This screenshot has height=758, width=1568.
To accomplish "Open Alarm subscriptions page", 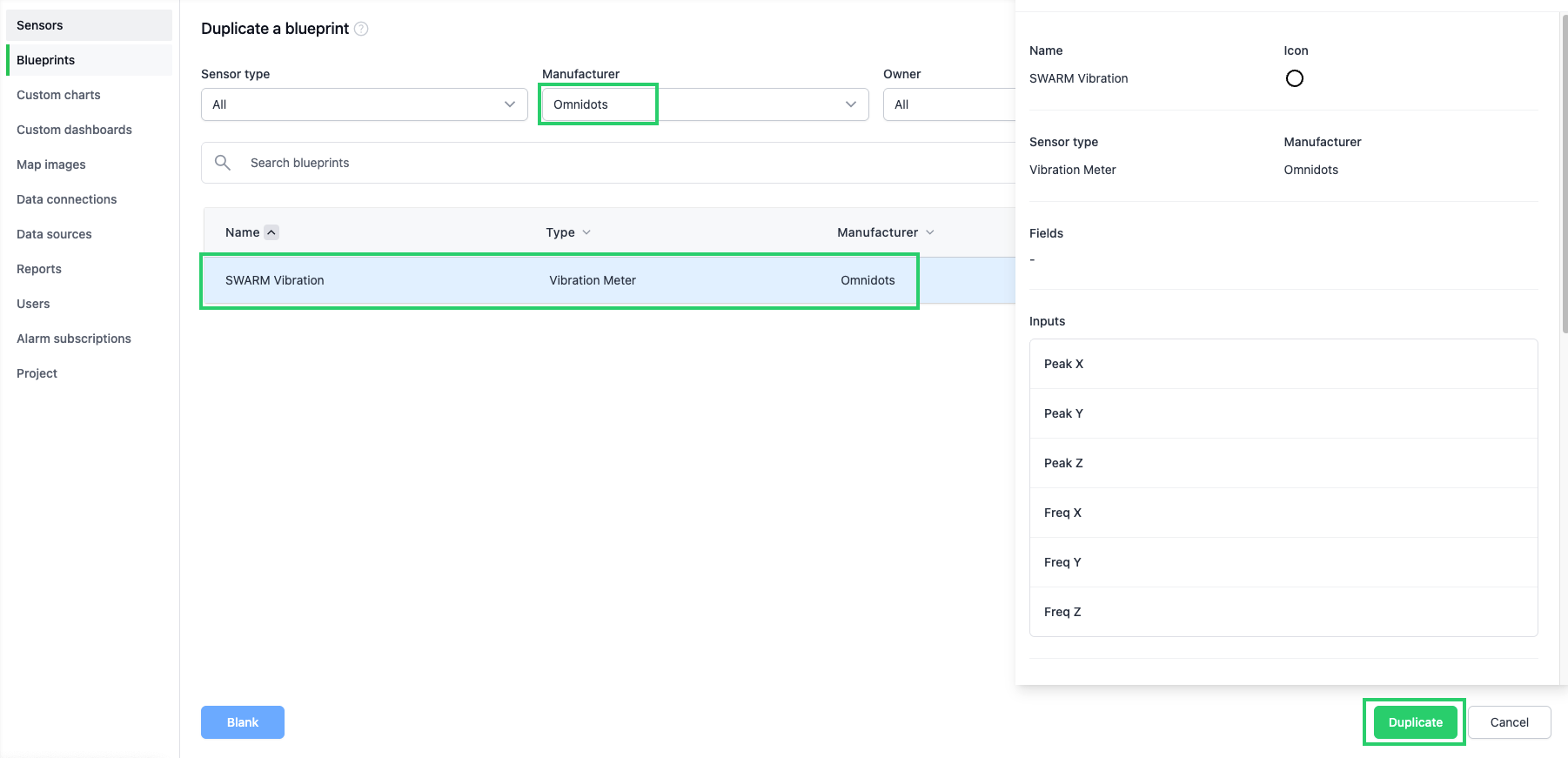I will (x=74, y=339).
